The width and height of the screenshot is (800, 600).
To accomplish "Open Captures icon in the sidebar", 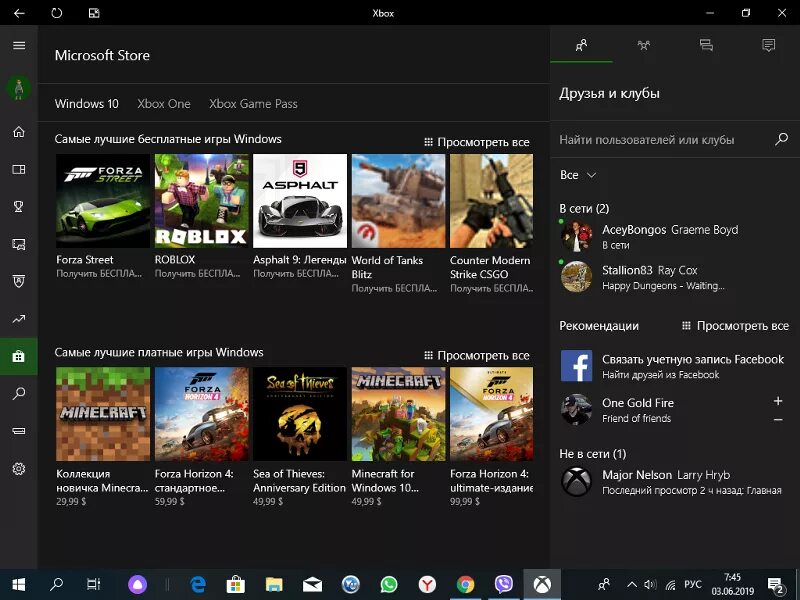I will (x=19, y=244).
